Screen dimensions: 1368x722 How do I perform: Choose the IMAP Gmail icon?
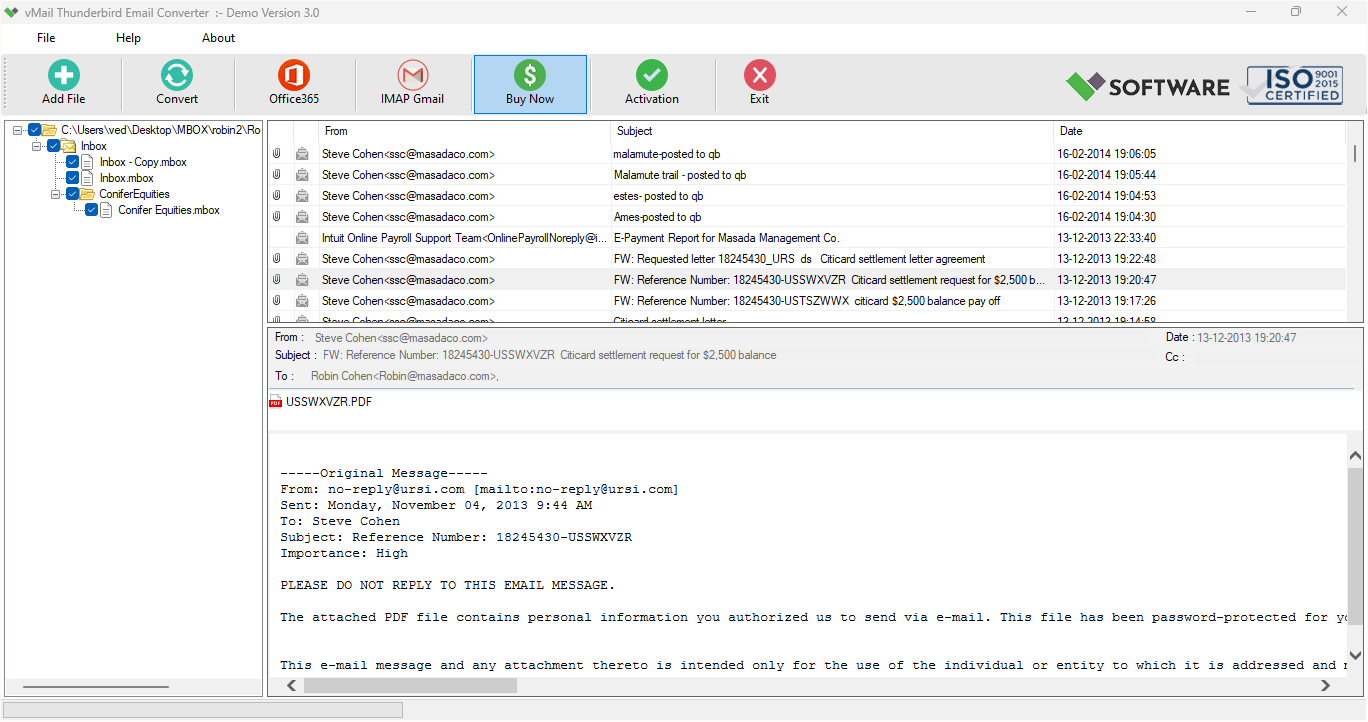[412, 76]
